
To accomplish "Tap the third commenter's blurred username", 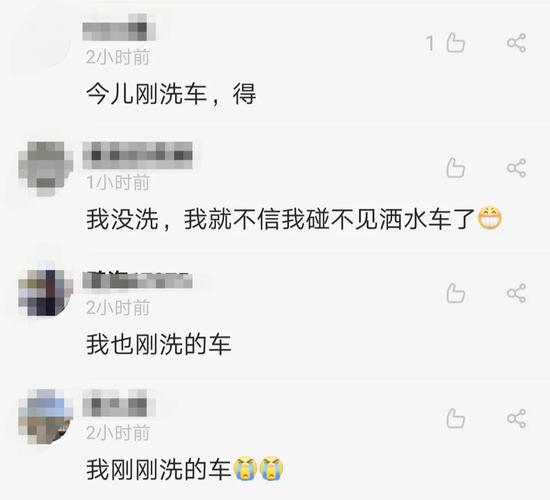I will [138, 280].
